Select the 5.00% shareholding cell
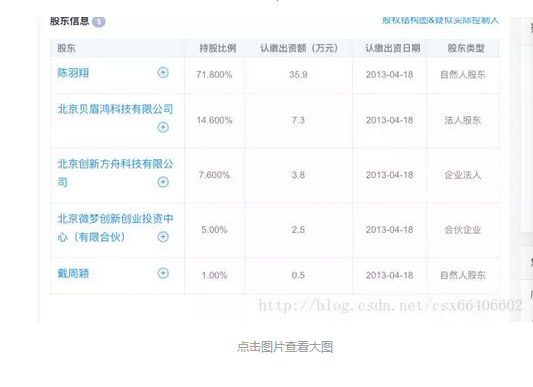533x387 pixels. click(x=214, y=230)
